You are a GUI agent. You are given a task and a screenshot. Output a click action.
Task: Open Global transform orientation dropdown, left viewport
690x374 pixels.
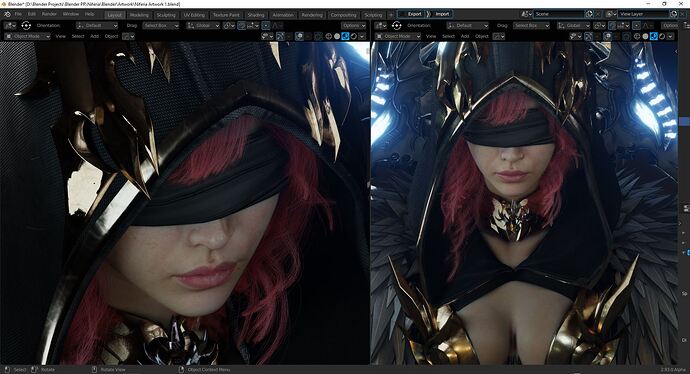[203, 26]
